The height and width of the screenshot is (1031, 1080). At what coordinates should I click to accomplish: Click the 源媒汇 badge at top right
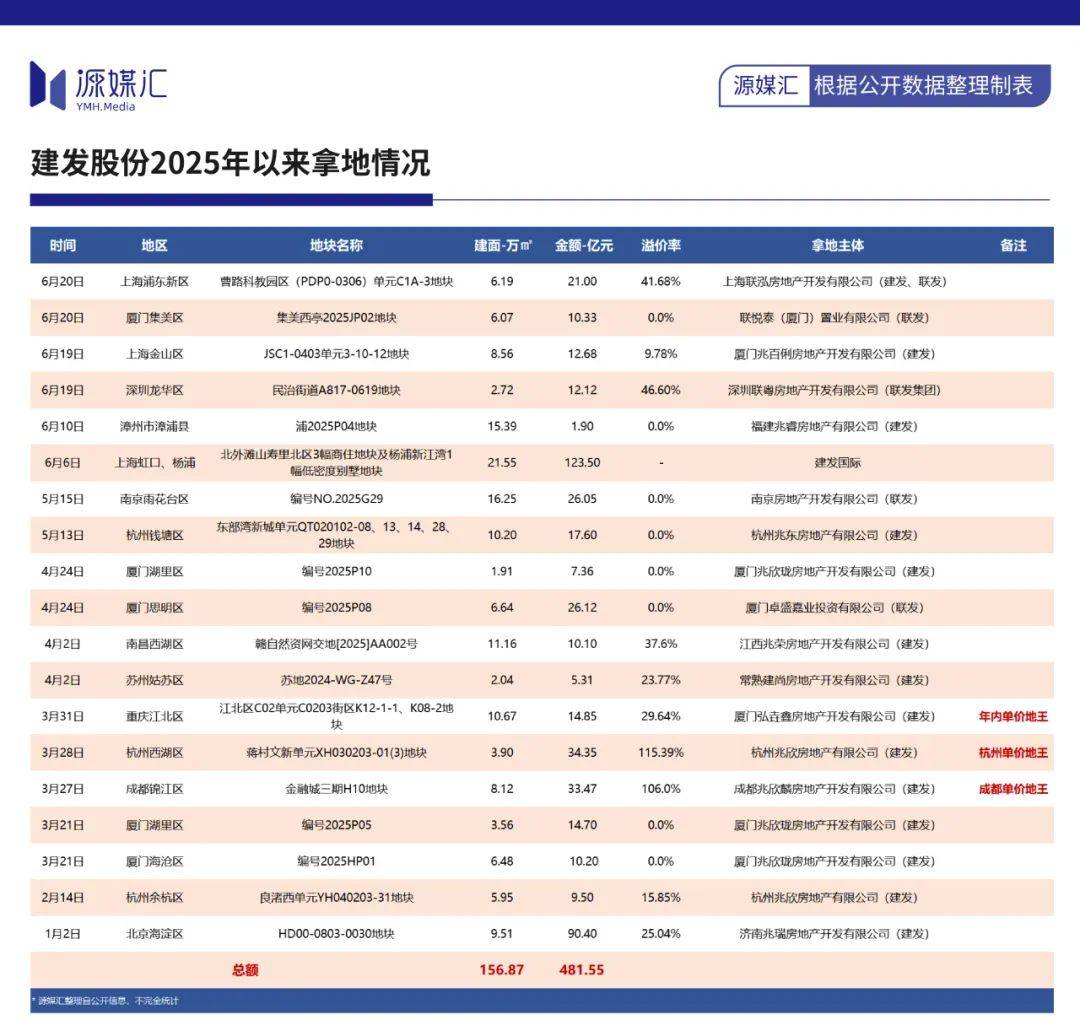765,85
